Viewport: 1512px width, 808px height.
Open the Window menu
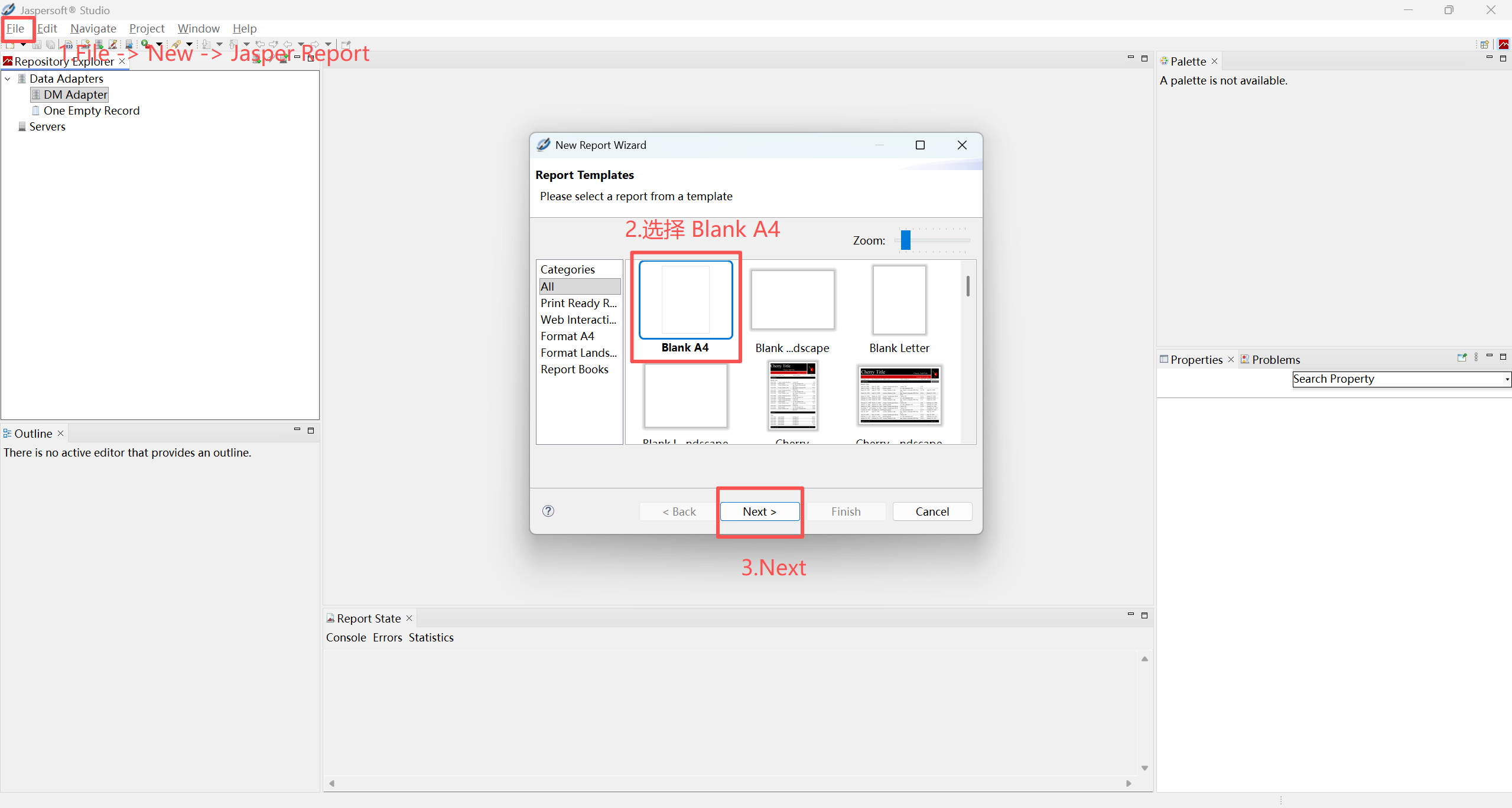point(198,28)
